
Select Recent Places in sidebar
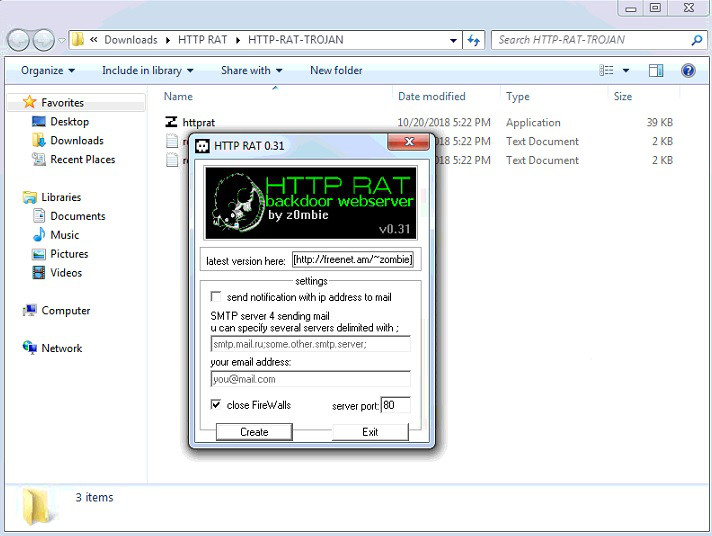83,159
